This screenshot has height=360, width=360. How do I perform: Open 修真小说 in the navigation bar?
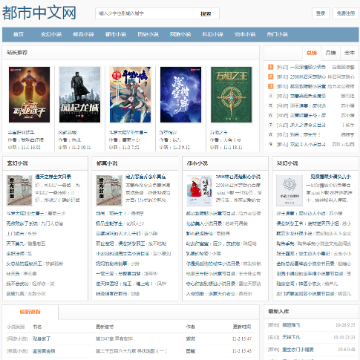[83, 34]
